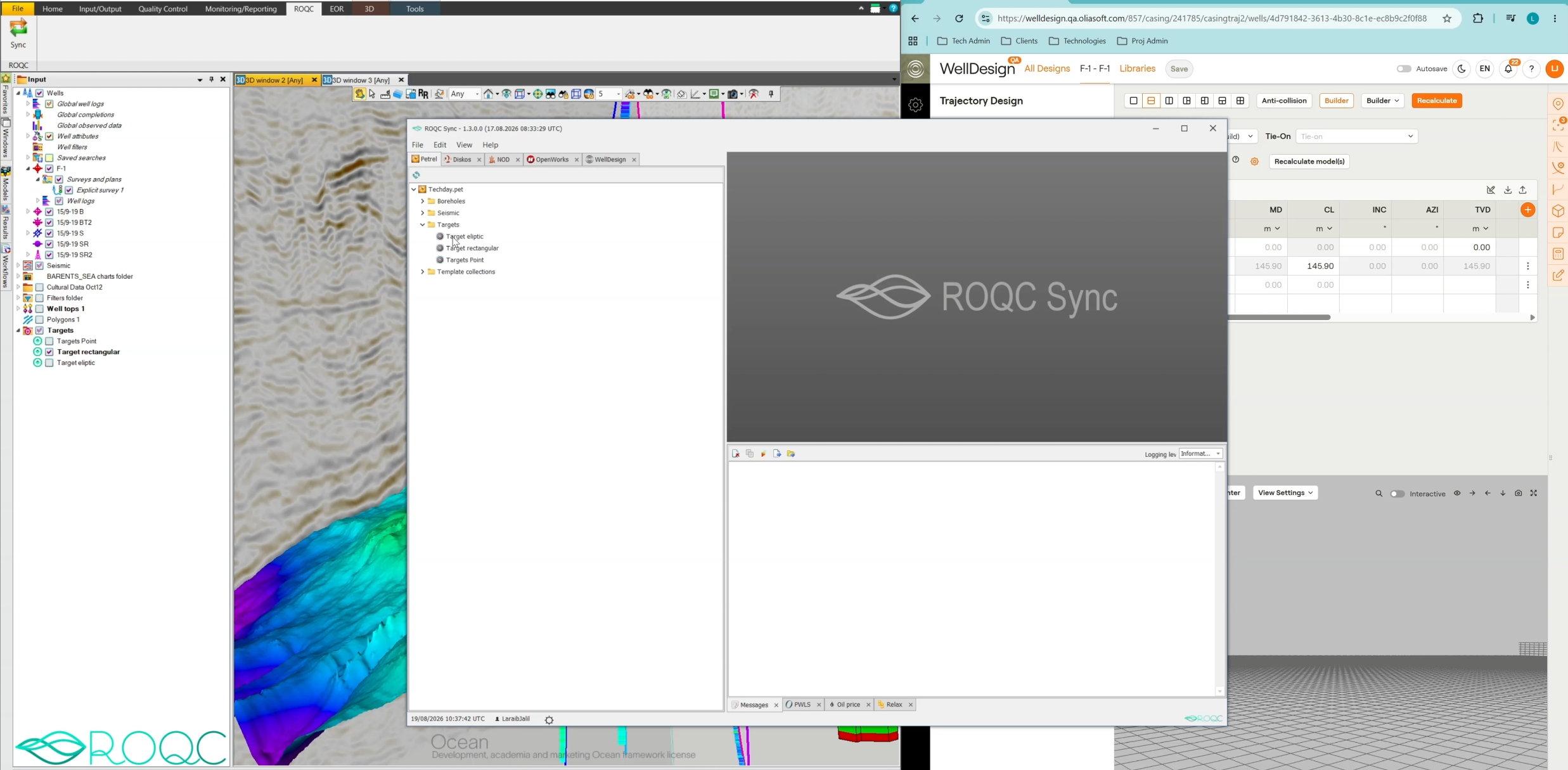Click the measure distance ruler tool

[x=385, y=94]
